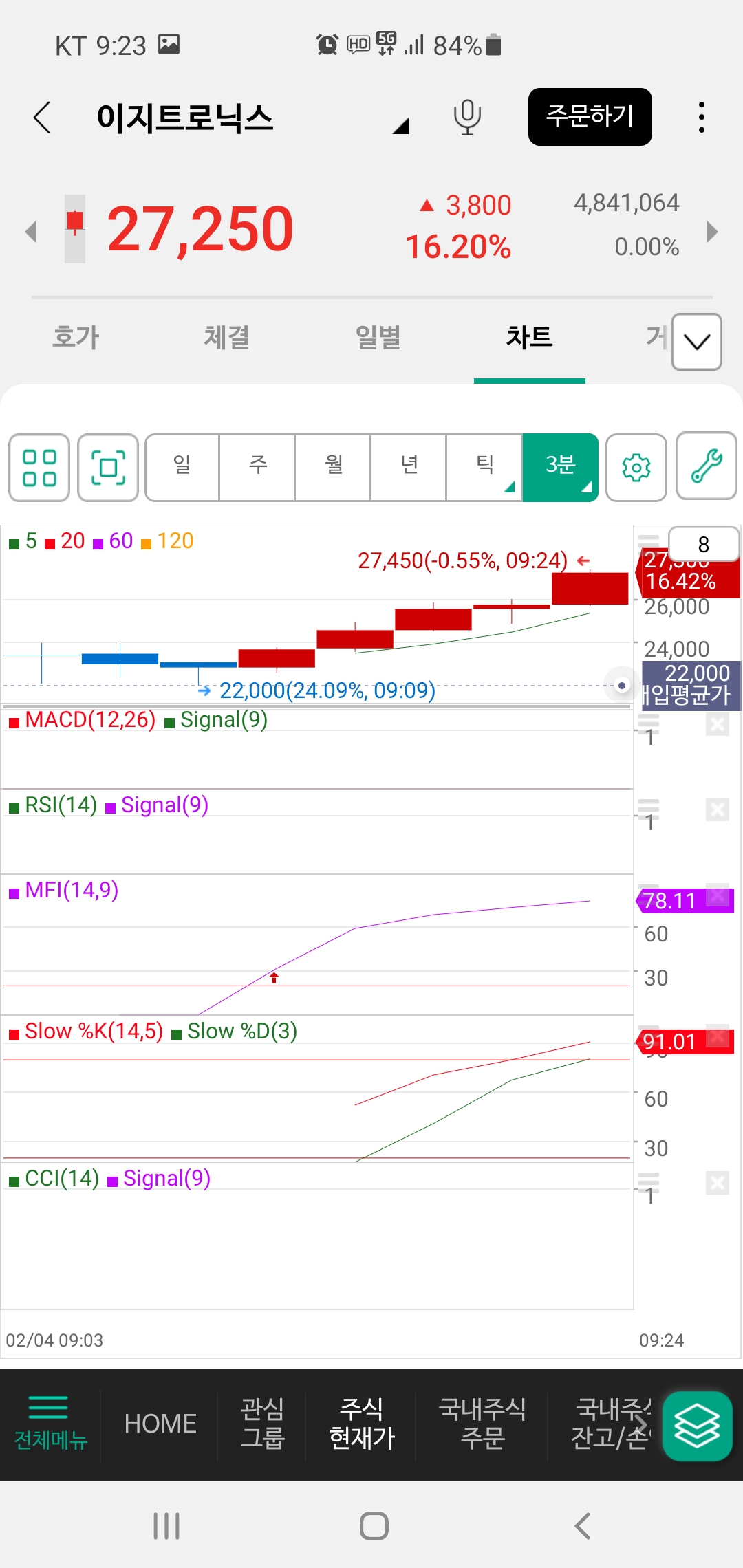Viewport: 743px width, 1568px height.
Task: Close the Slow stochastic indicator panel
Action: pyautogui.click(x=718, y=1036)
